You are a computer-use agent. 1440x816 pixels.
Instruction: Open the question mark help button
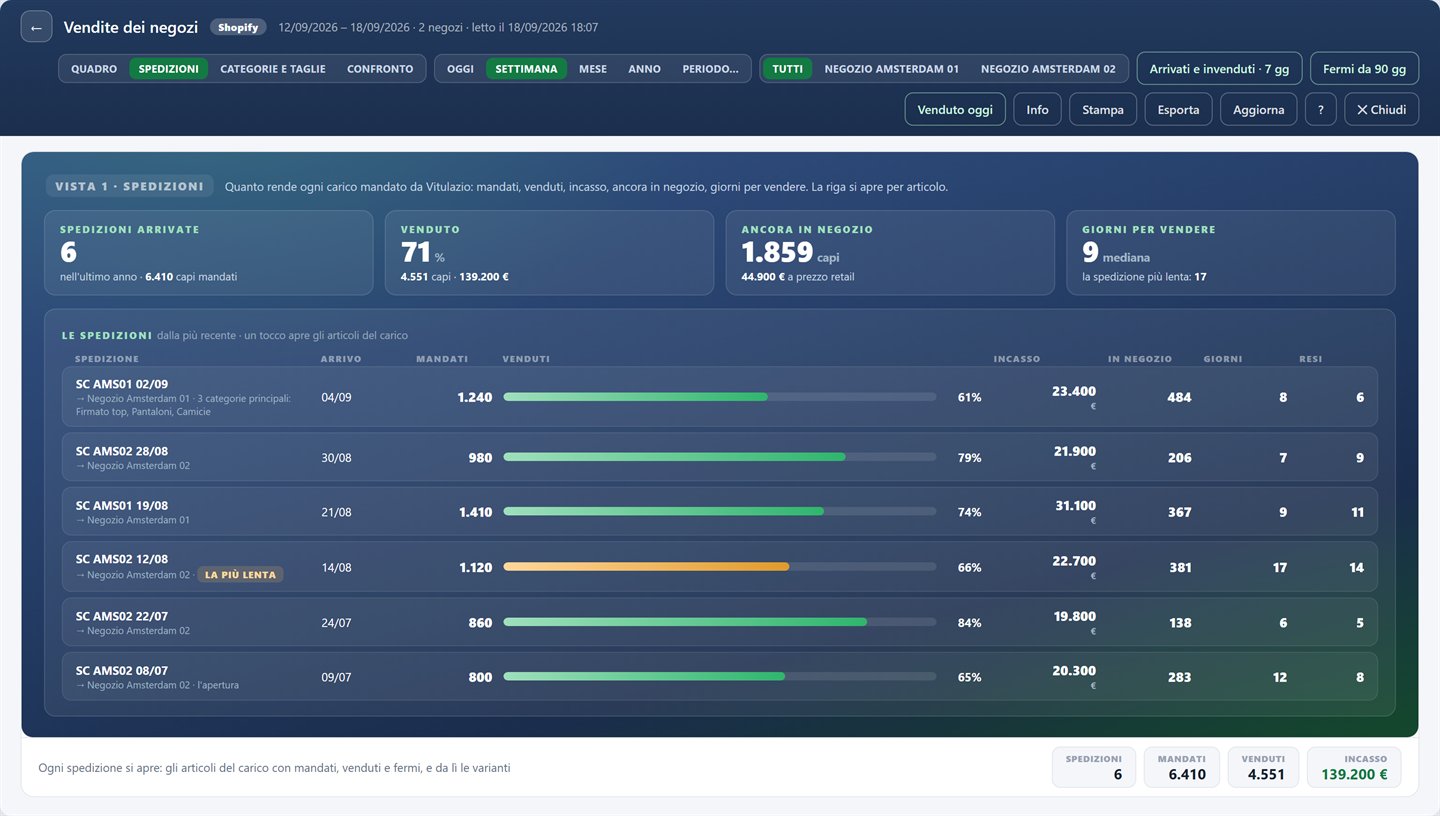[x=1321, y=110]
